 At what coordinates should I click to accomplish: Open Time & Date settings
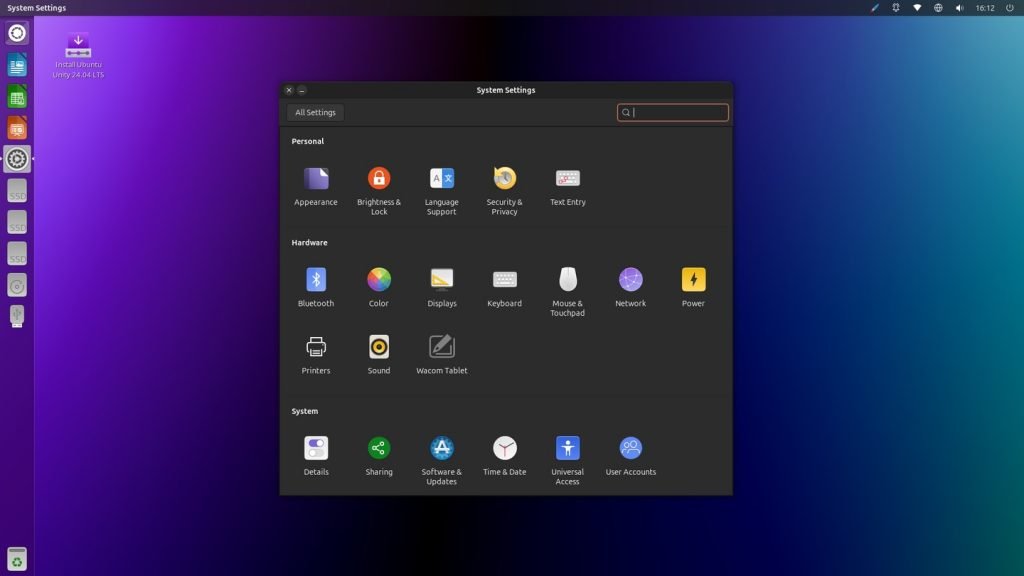pyautogui.click(x=504, y=447)
